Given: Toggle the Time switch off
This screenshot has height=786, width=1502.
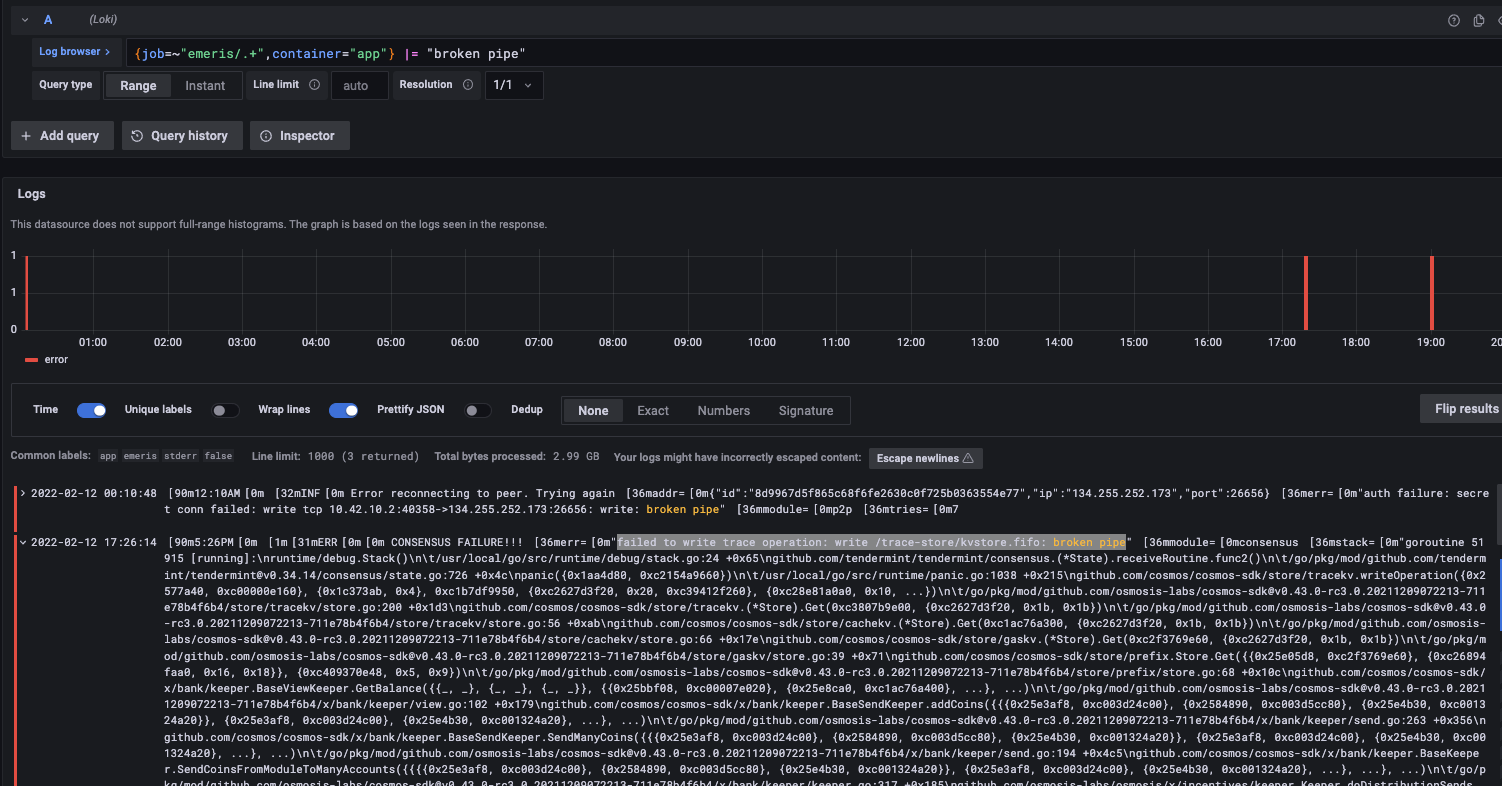Looking at the screenshot, I should pos(92,410).
